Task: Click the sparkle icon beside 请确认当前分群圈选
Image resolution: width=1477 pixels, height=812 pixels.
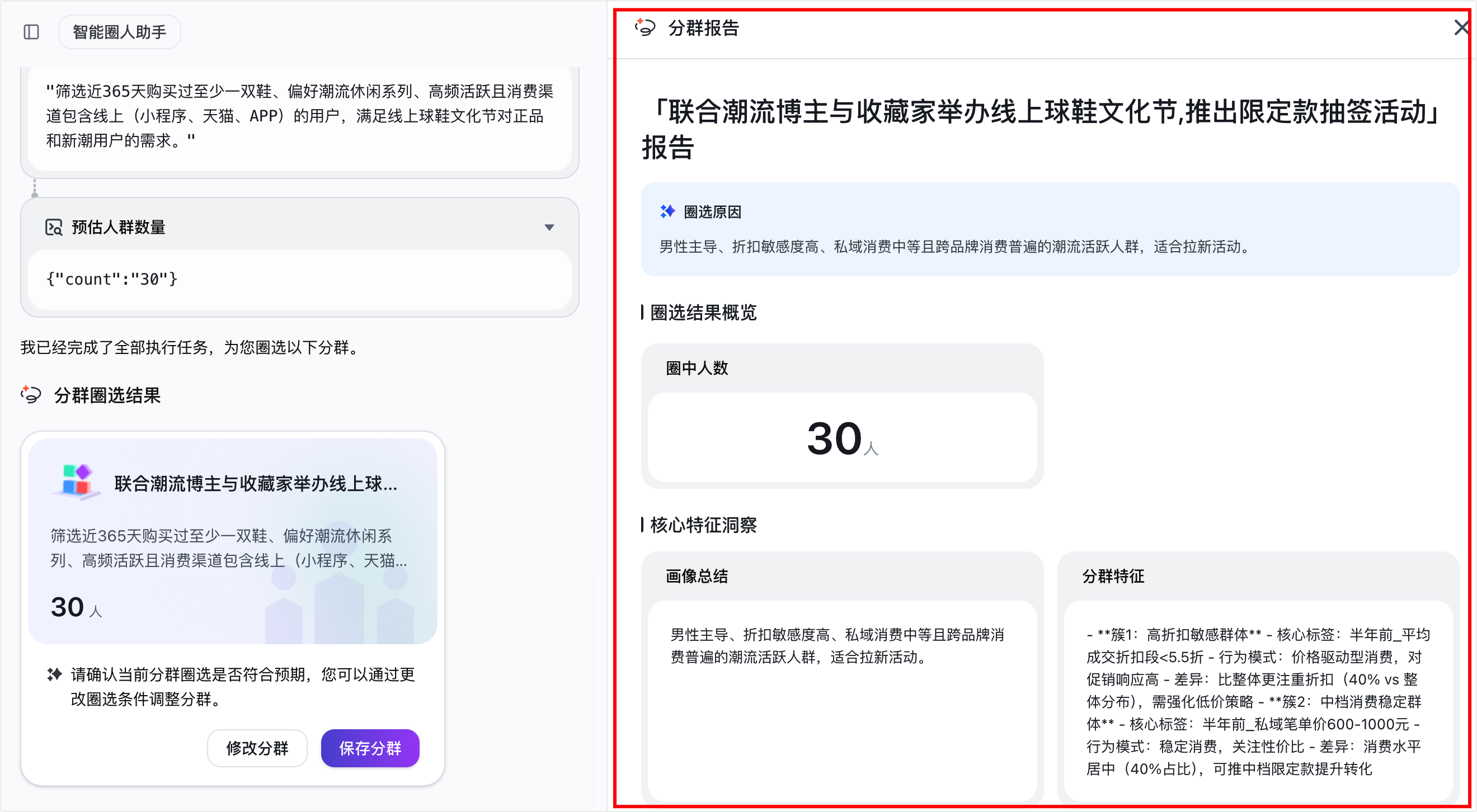Action: [x=54, y=674]
